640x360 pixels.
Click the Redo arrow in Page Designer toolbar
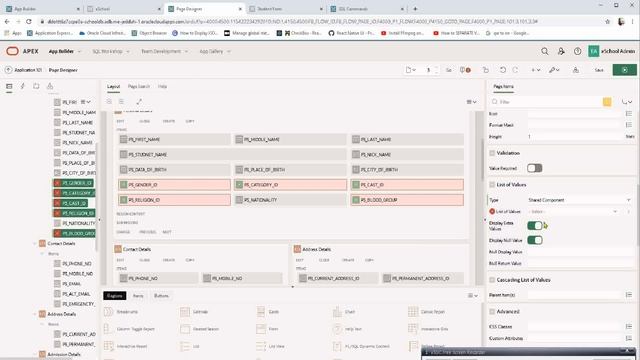tap(516, 70)
